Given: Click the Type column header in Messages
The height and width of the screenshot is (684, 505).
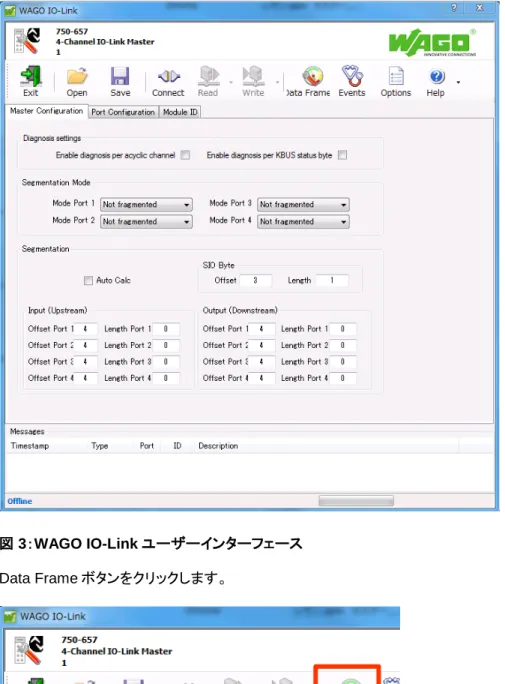Looking at the screenshot, I should point(99,446).
